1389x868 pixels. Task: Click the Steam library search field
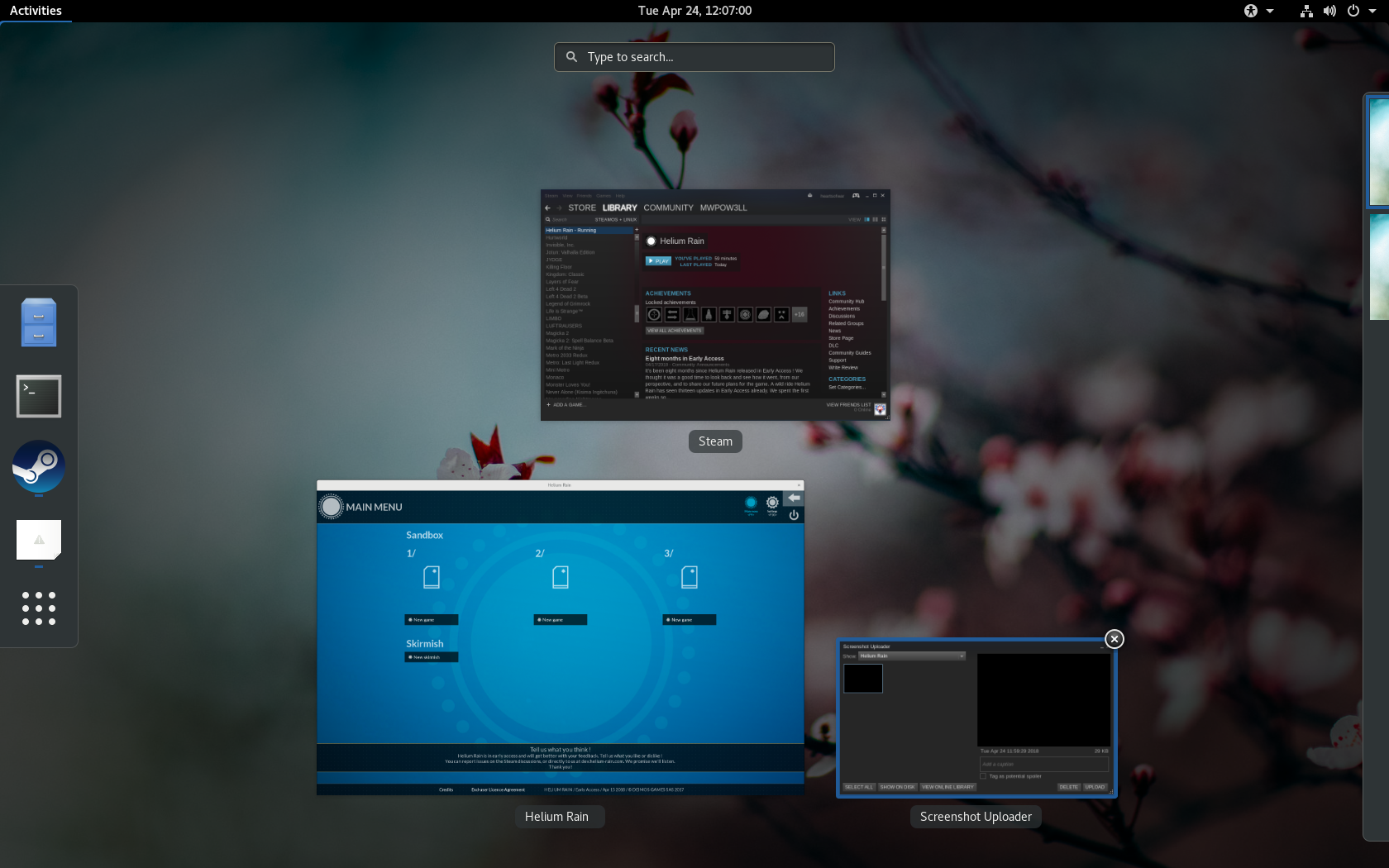[569, 220]
